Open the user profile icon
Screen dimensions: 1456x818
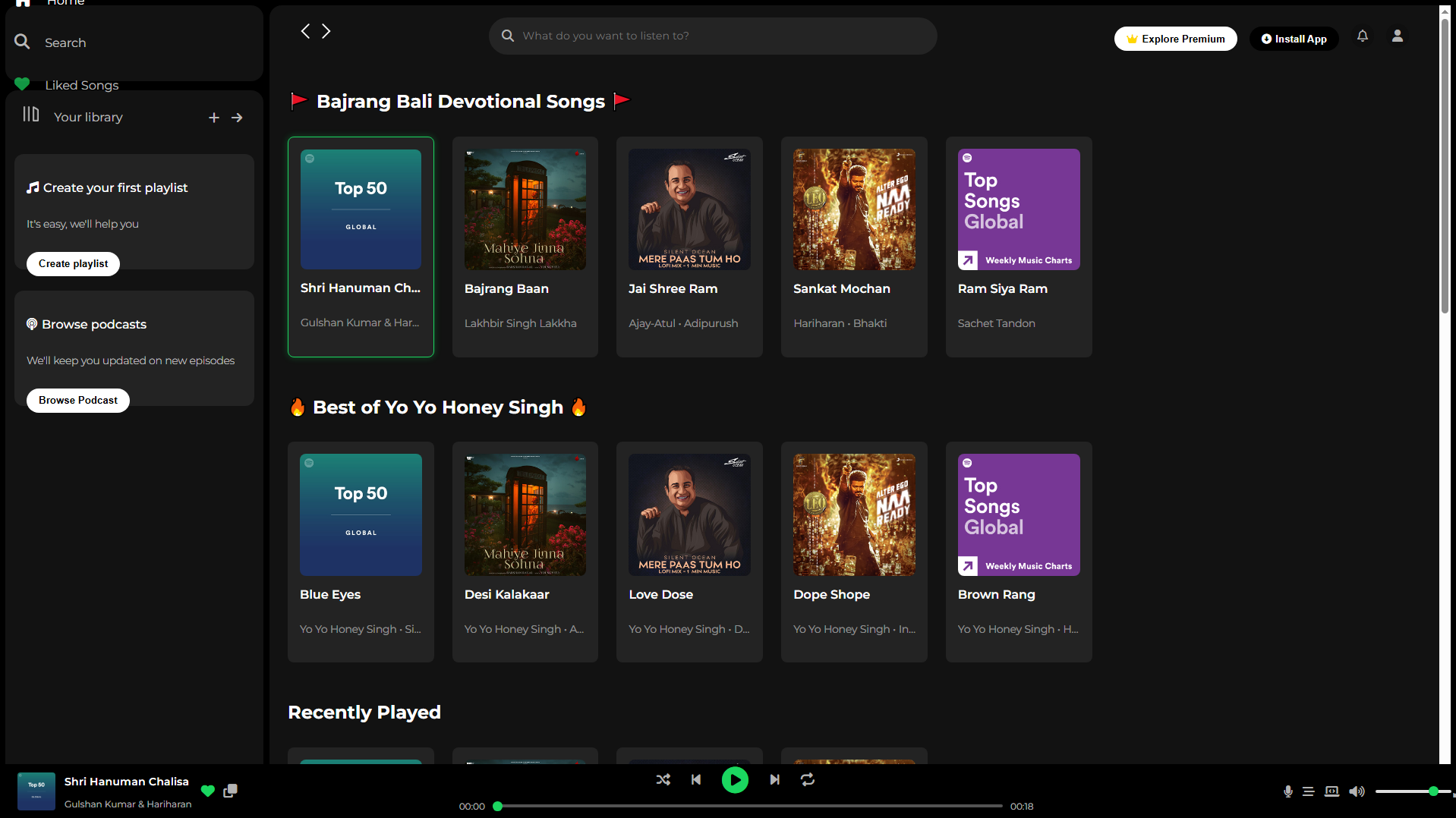pyautogui.click(x=1398, y=36)
